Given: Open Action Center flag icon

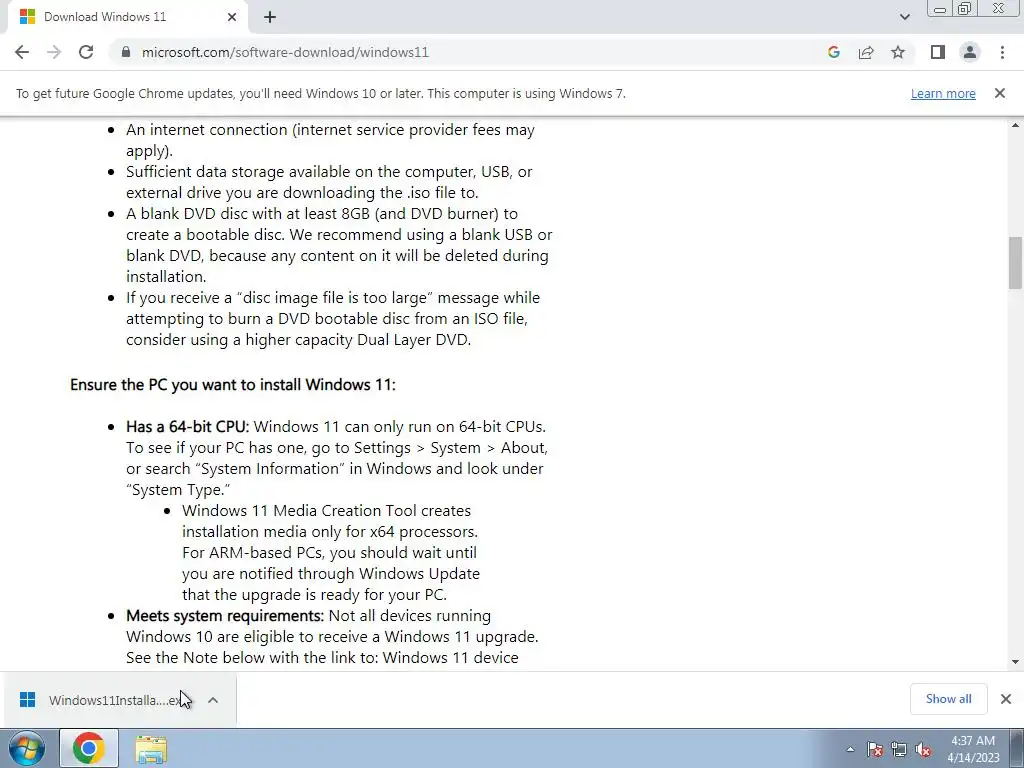Looking at the screenshot, I should (x=875, y=750).
